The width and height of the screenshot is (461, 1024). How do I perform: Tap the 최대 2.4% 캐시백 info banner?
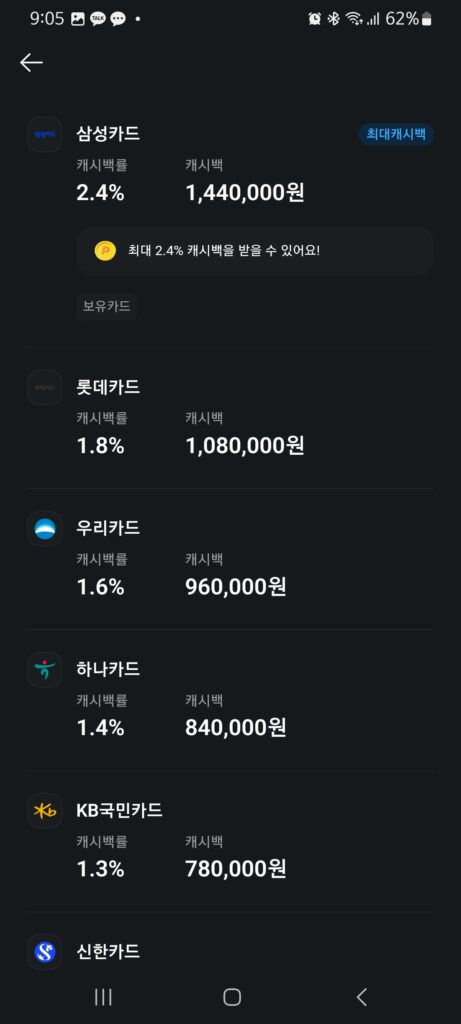pyautogui.click(x=255, y=251)
